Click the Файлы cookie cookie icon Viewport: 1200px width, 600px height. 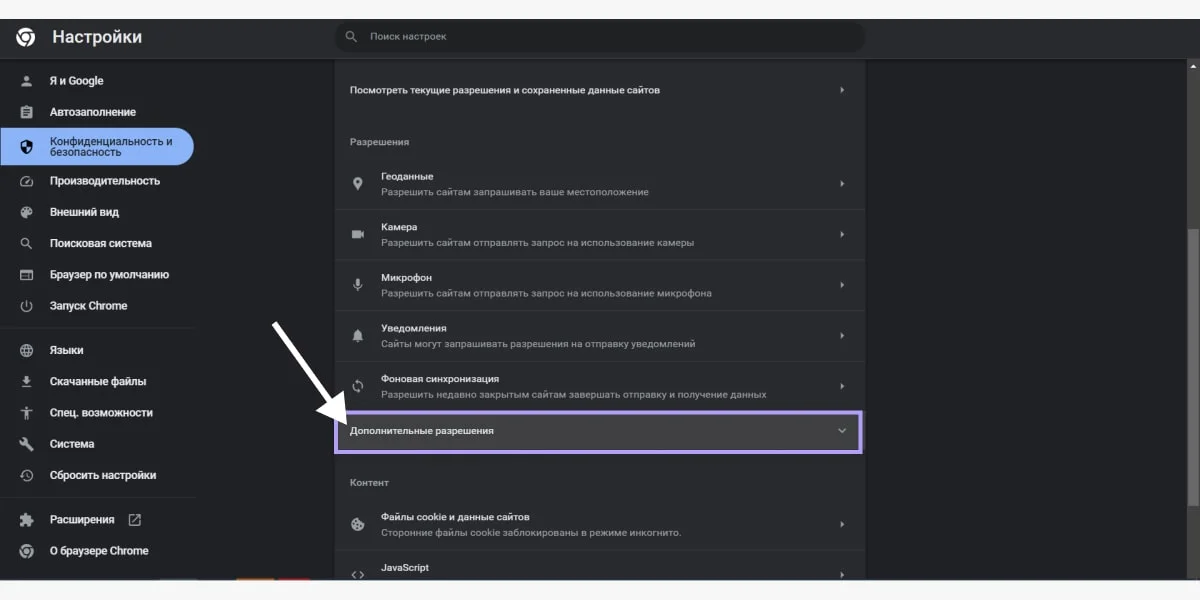tap(357, 523)
